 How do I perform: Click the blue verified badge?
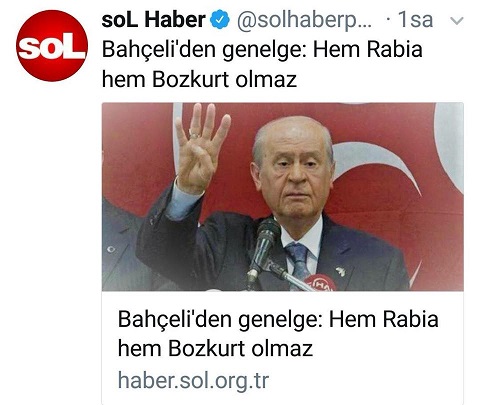[220, 20]
